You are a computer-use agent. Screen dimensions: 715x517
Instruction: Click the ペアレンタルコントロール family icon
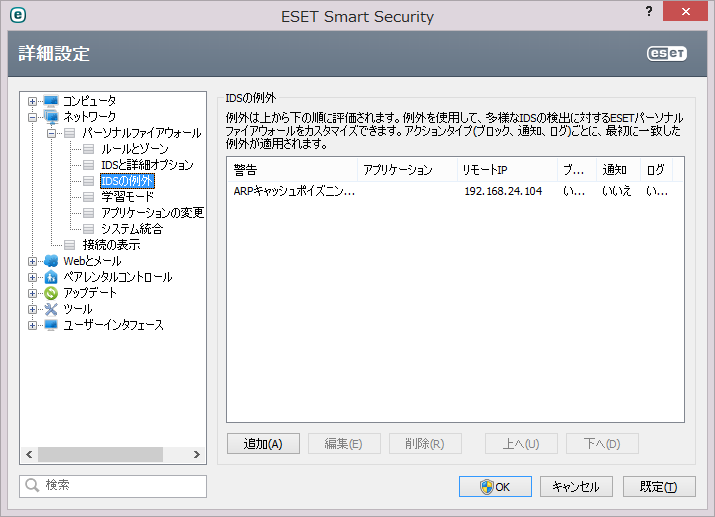pos(51,277)
